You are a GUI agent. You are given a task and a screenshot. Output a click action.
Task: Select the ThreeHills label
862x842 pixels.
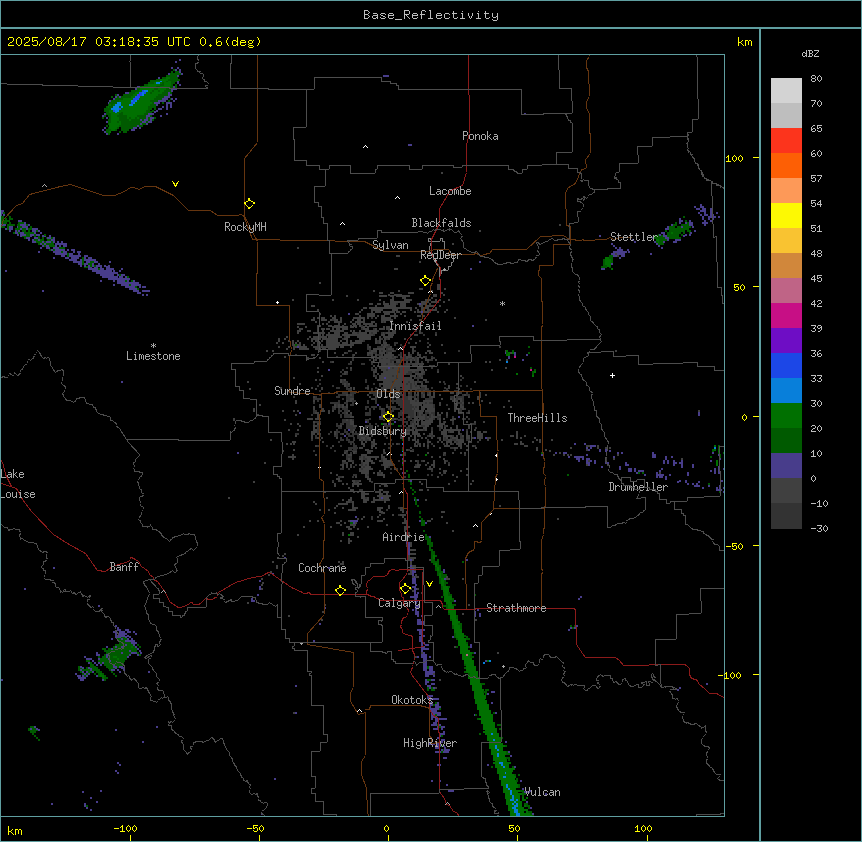click(537, 418)
